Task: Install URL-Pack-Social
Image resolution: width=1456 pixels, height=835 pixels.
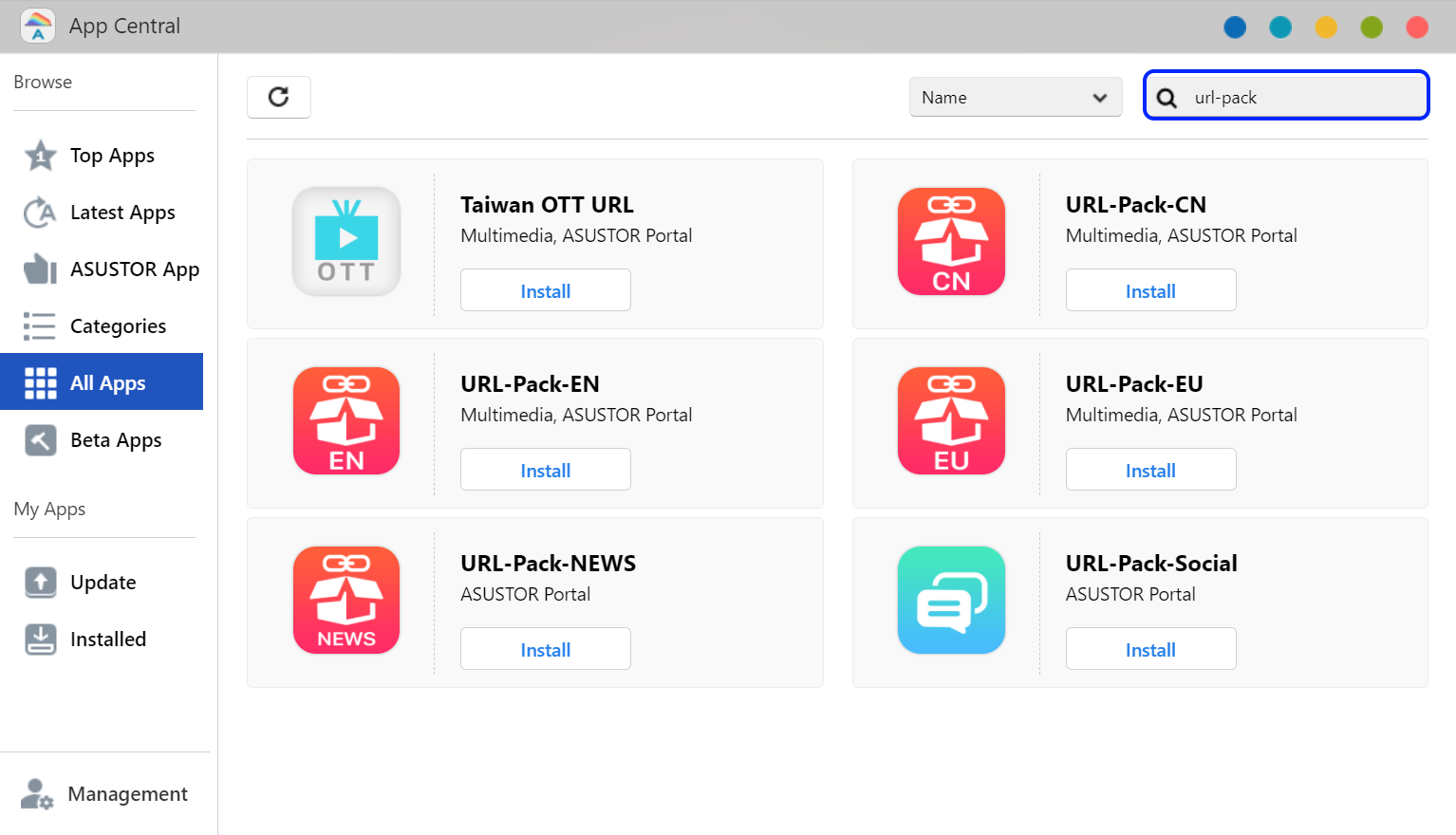Action: pos(1150,649)
